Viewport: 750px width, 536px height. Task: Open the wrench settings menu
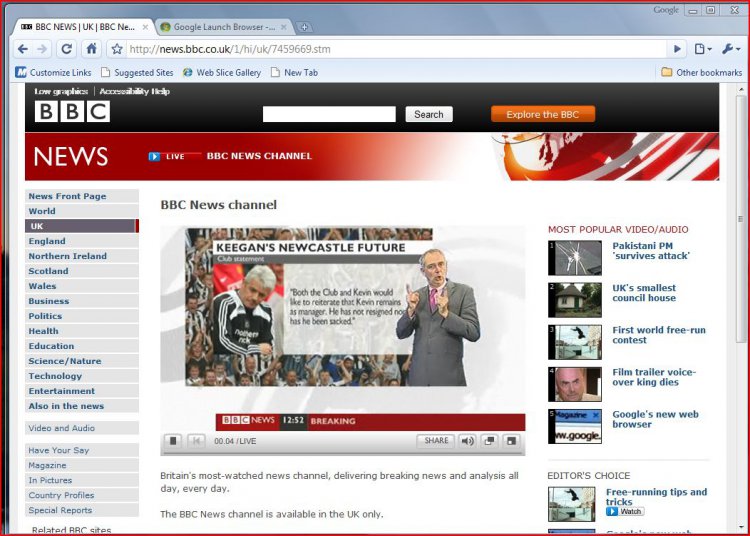[x=731, y=49]
